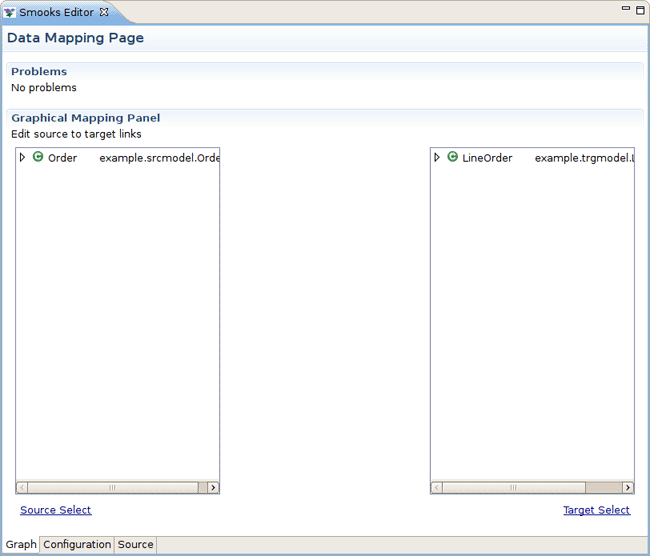
Task: Click the green Order class icon
Action: coord(38,157)
